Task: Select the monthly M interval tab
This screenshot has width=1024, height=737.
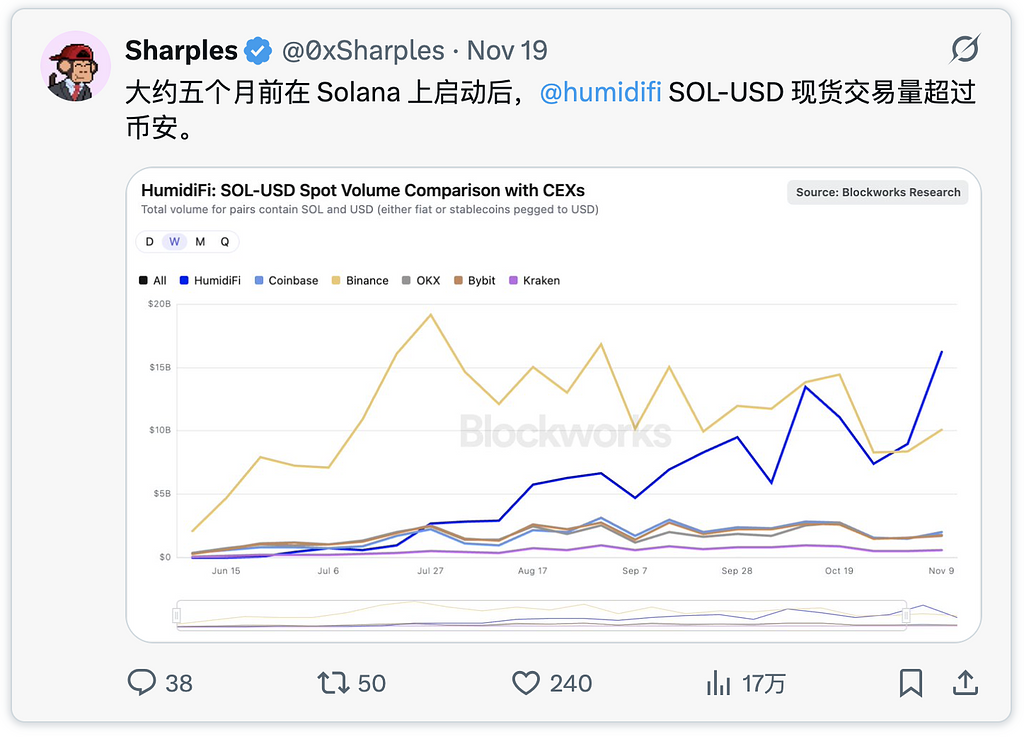Action: 200,242
